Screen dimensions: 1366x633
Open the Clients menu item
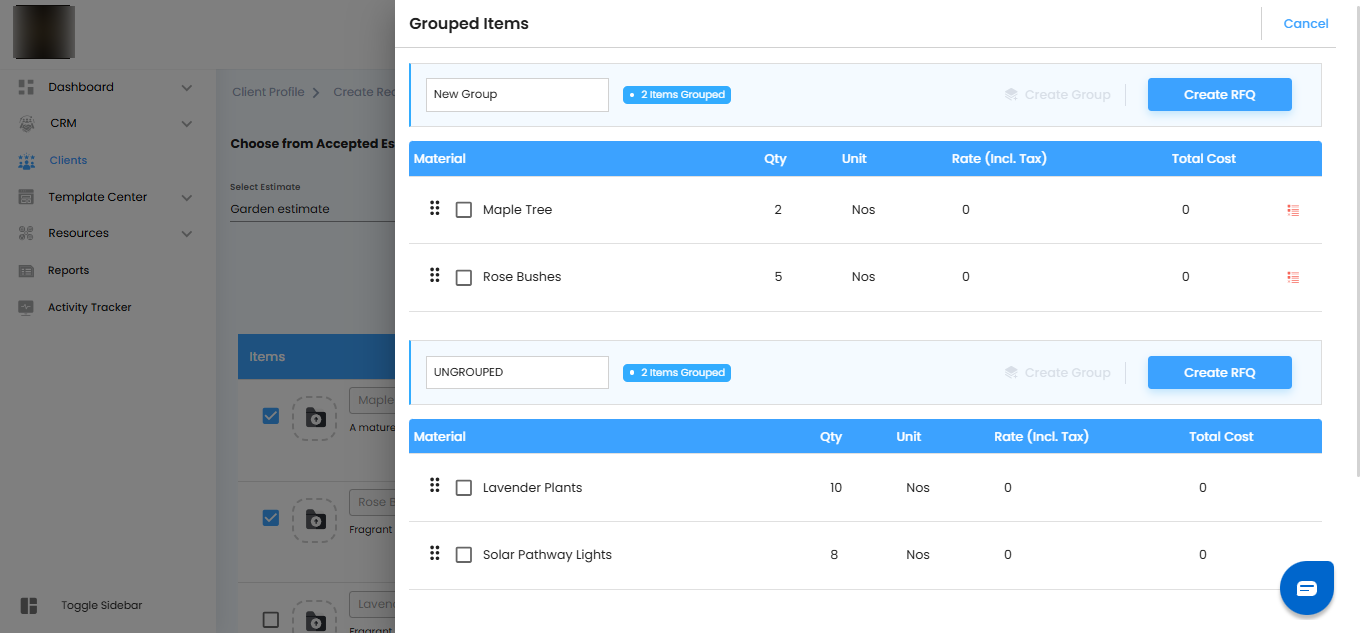pos(68,160)
